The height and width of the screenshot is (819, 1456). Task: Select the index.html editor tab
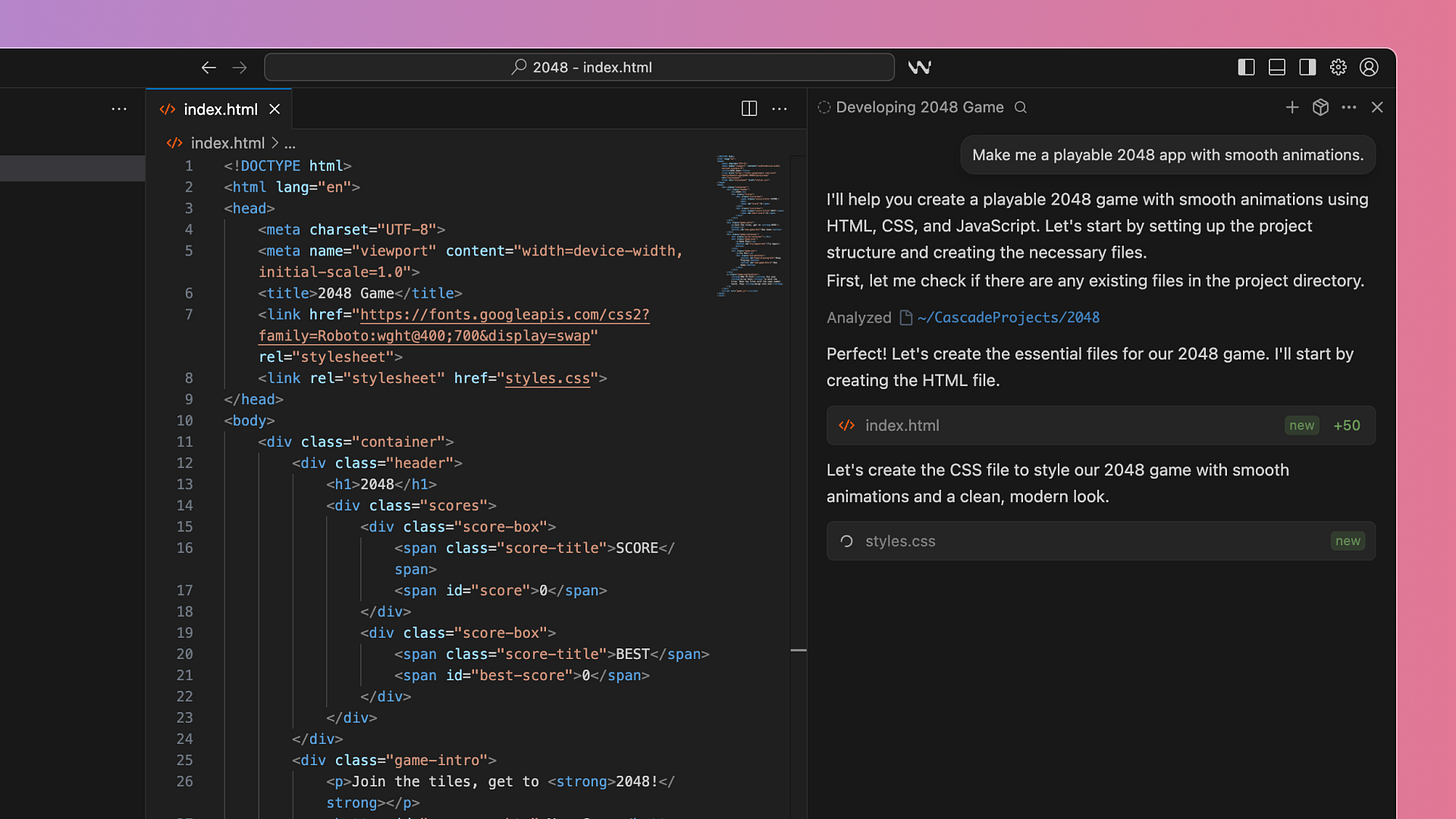click(x=219, y=108)
